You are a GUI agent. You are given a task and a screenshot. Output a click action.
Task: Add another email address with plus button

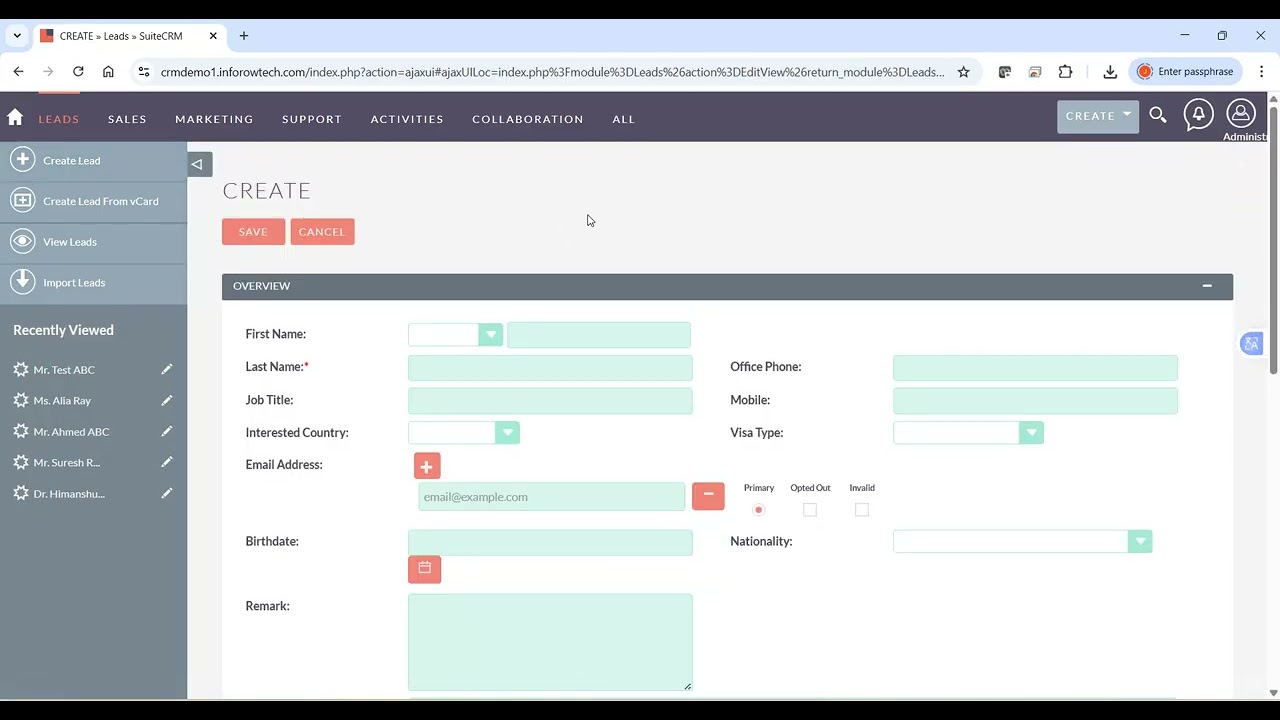[427, 466]
